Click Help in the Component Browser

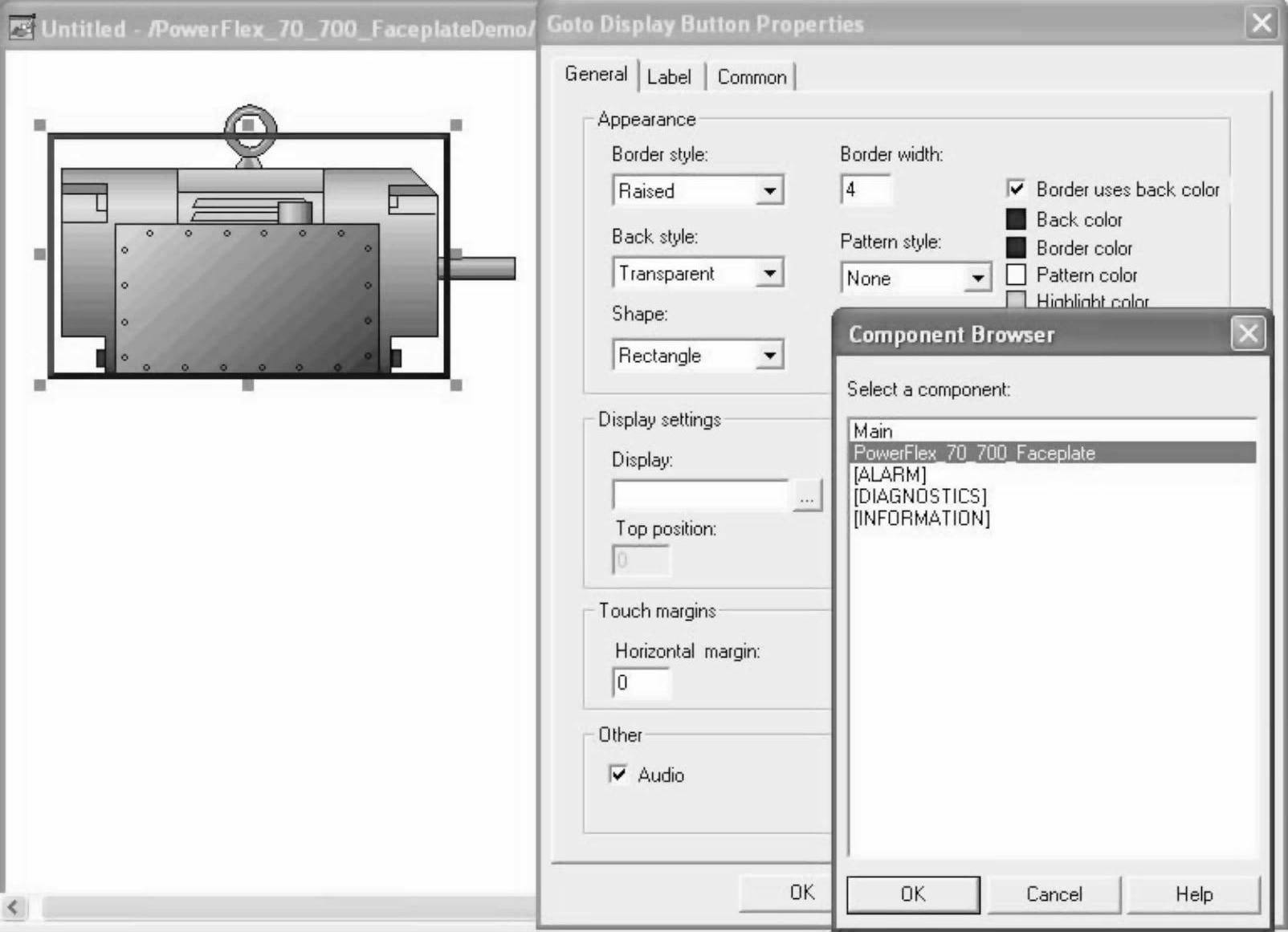1194,894
